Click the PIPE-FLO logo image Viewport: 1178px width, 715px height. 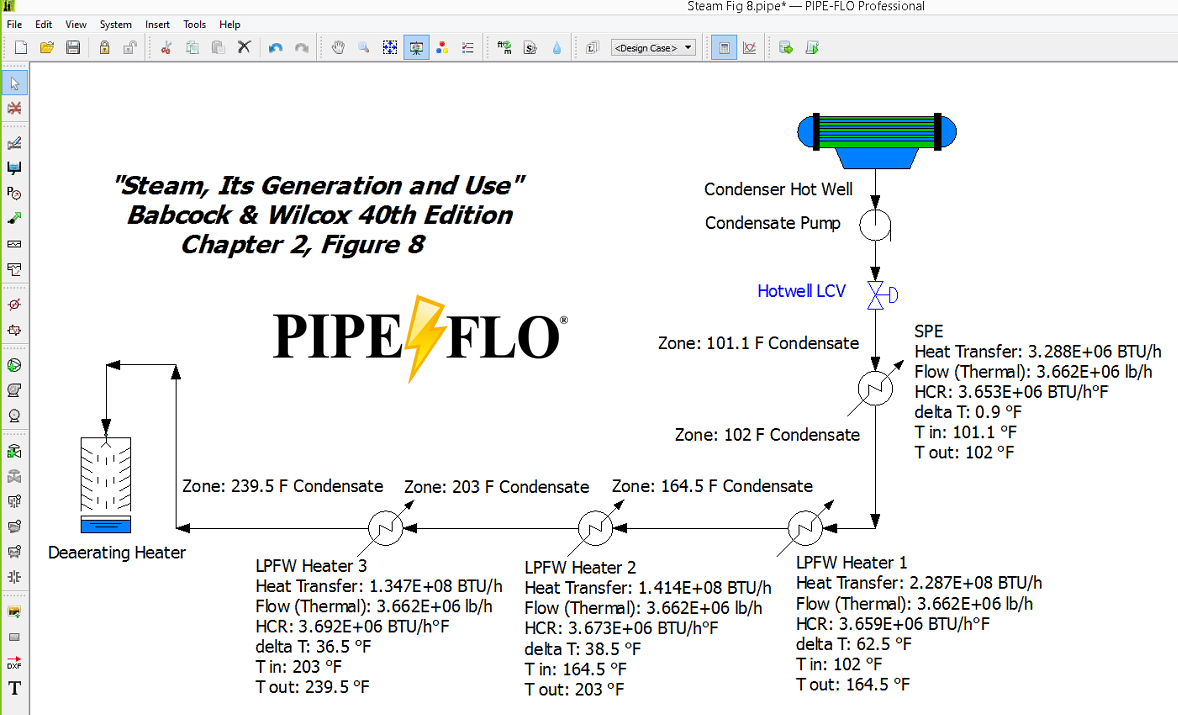pyautogui.click(x=420, y=338)
